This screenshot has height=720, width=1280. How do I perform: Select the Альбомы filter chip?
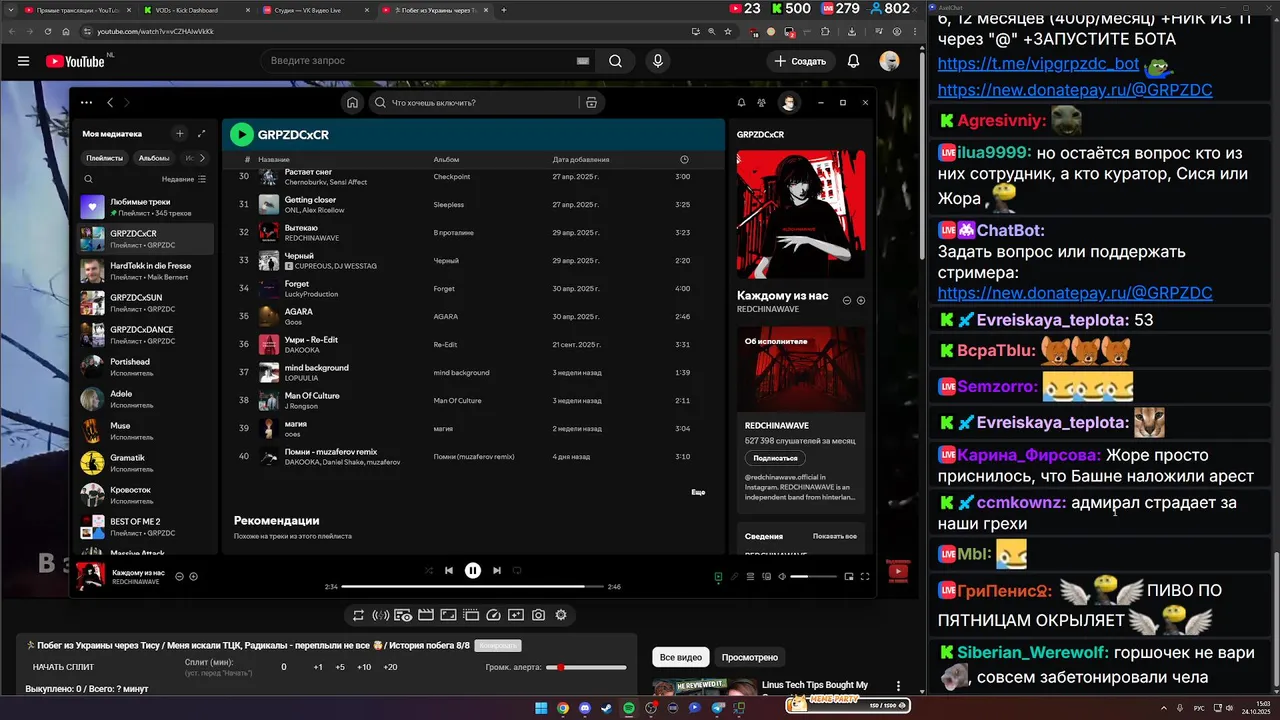point(153,158)
